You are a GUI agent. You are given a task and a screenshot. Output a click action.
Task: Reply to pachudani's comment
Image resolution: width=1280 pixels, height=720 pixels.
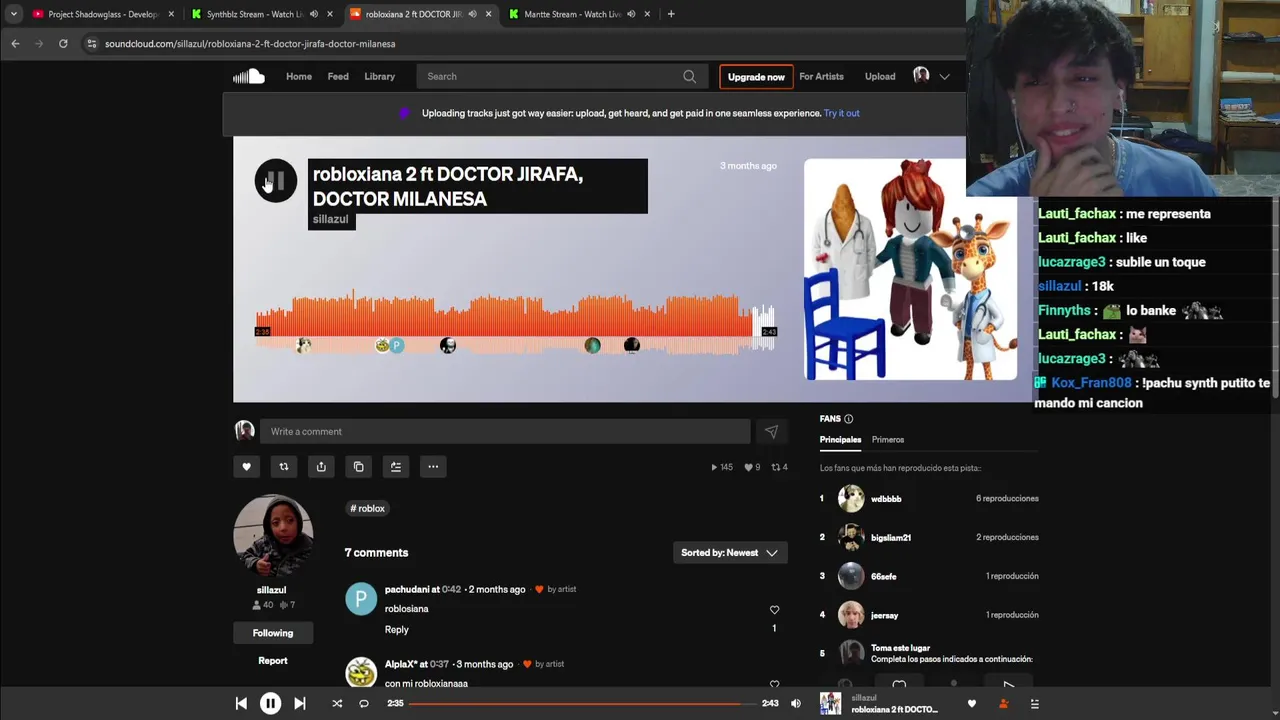click(x=397, y=630)
